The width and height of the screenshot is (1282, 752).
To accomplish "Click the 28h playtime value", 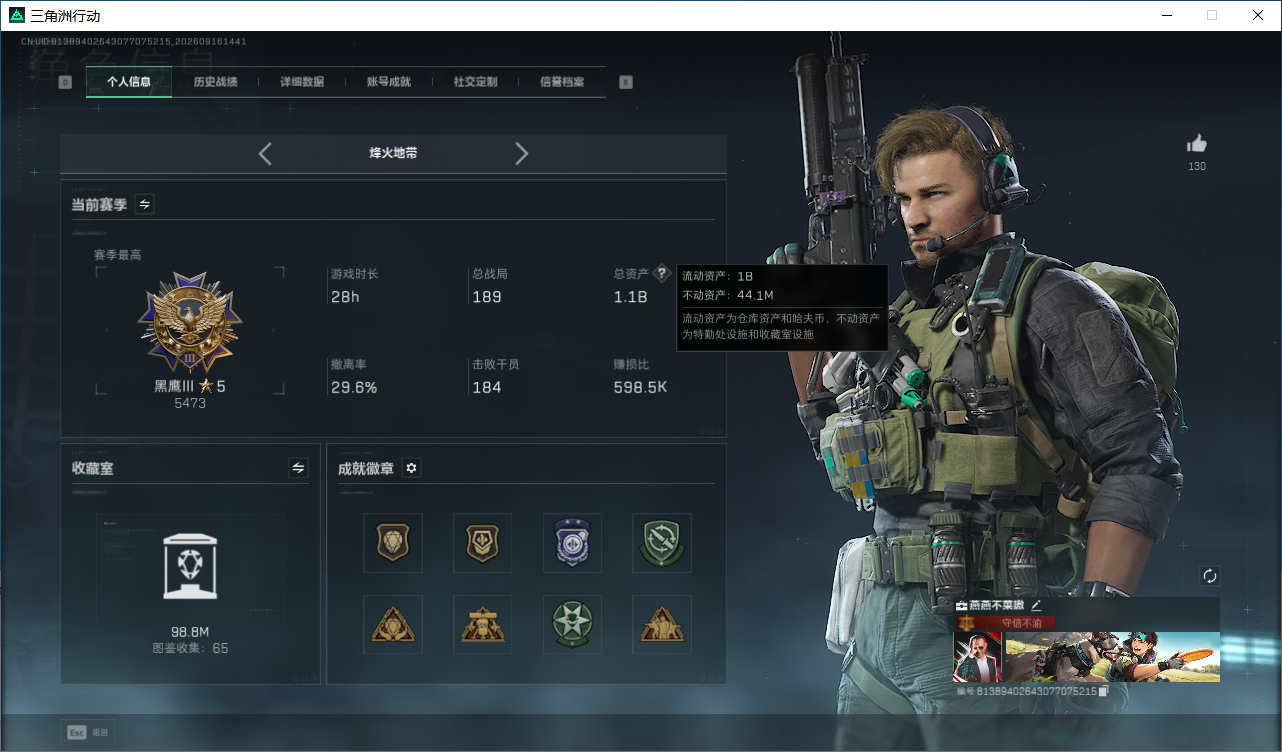I will click(x=345, y=297).
